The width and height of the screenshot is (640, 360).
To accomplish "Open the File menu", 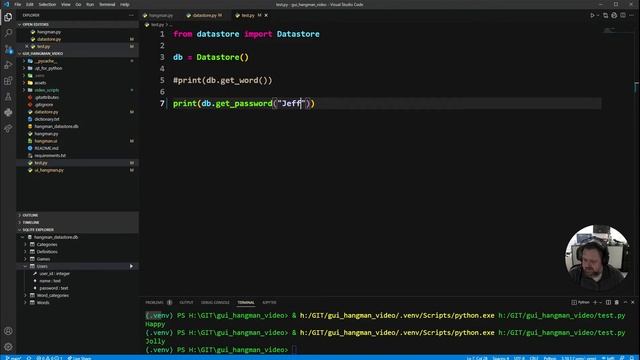I will coord(18,4).
